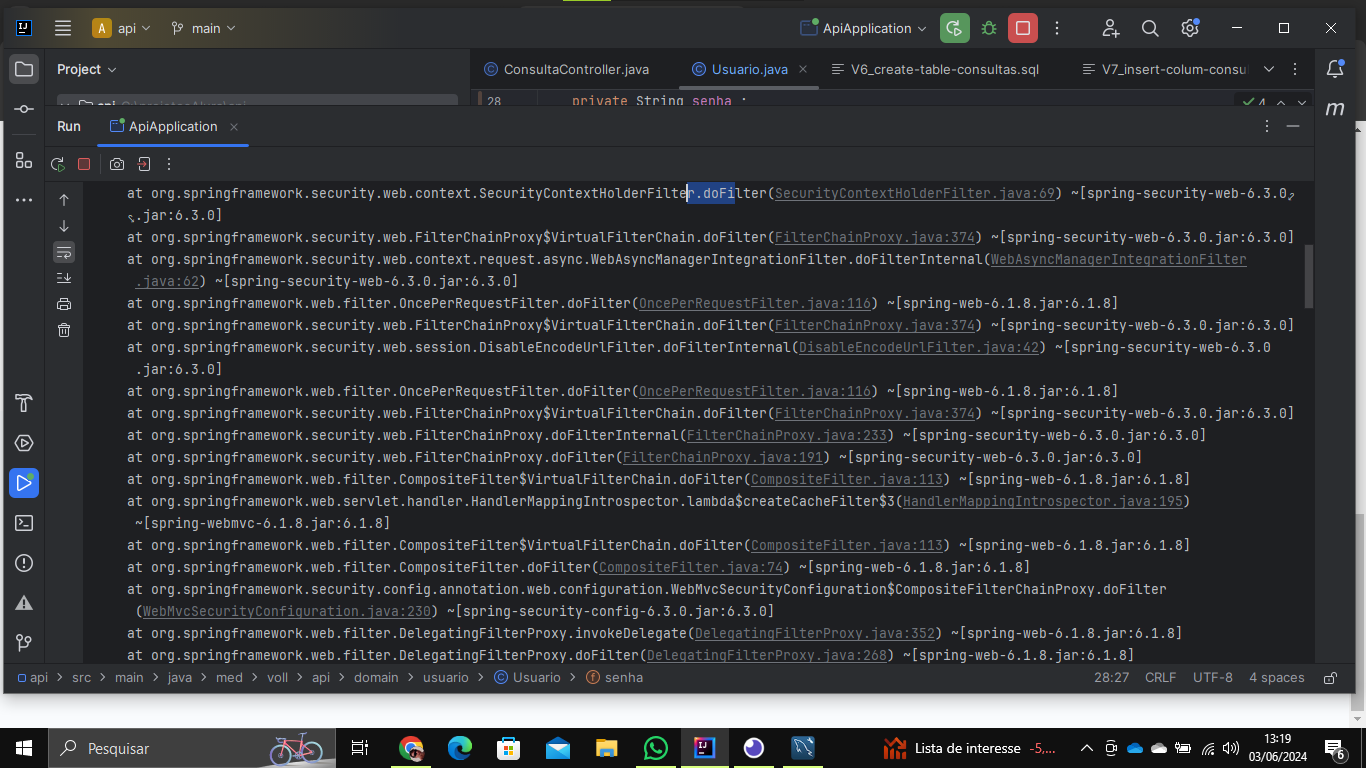This screenshot has width=1366, height=768.
Task: Open the main branch dropdown
Action: pos(203,28)
